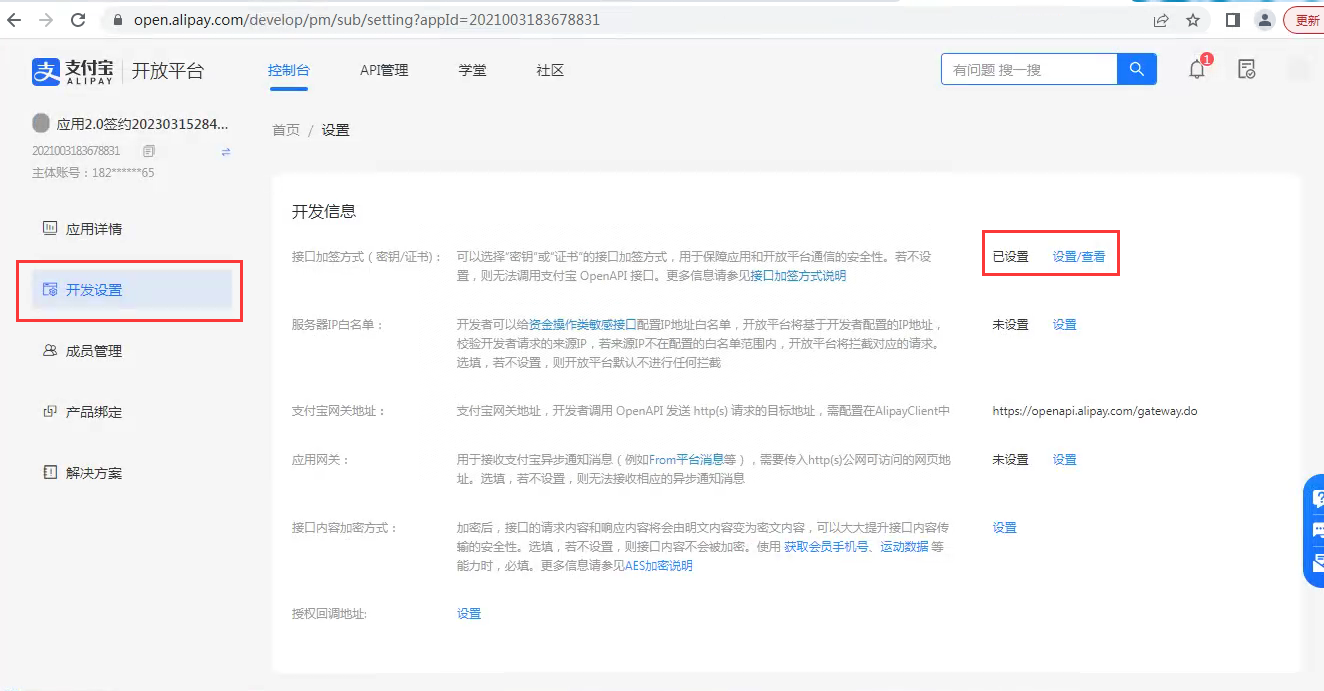This screenshot has width=1324, height=691.
Task: Go to 首页 via the breadcrumb
Action: point(286,130)
